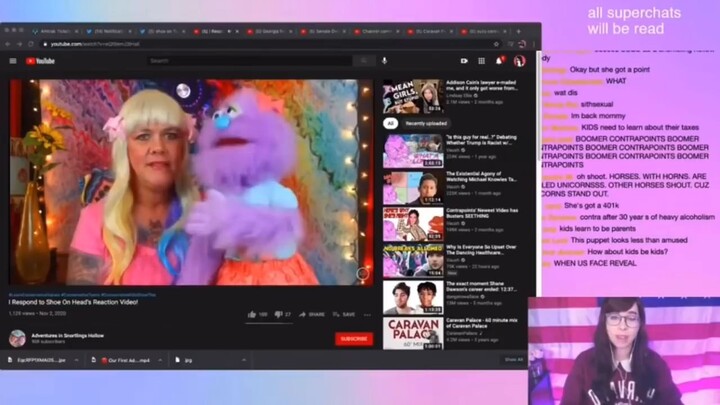Expand options for 'Our First Ad...mp4' download
Image resolution: width=720 pixels, height=405 pixels.
(160, 360)
